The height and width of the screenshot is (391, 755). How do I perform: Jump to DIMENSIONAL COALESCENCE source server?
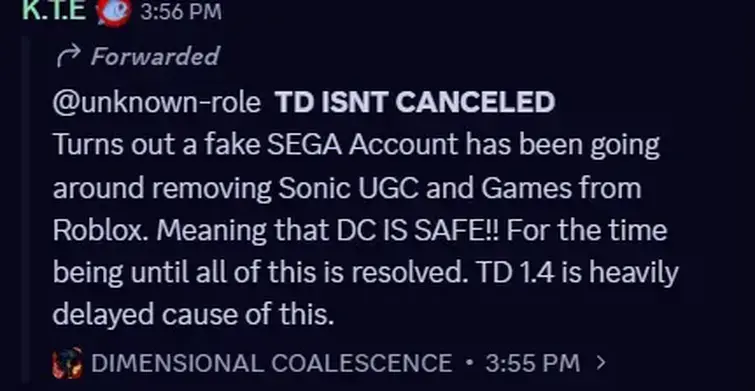(272, 363)
